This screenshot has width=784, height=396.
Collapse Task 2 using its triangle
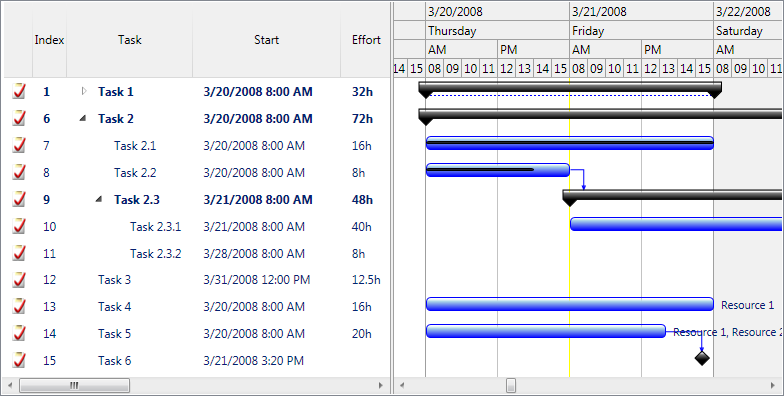click(83, 118)
